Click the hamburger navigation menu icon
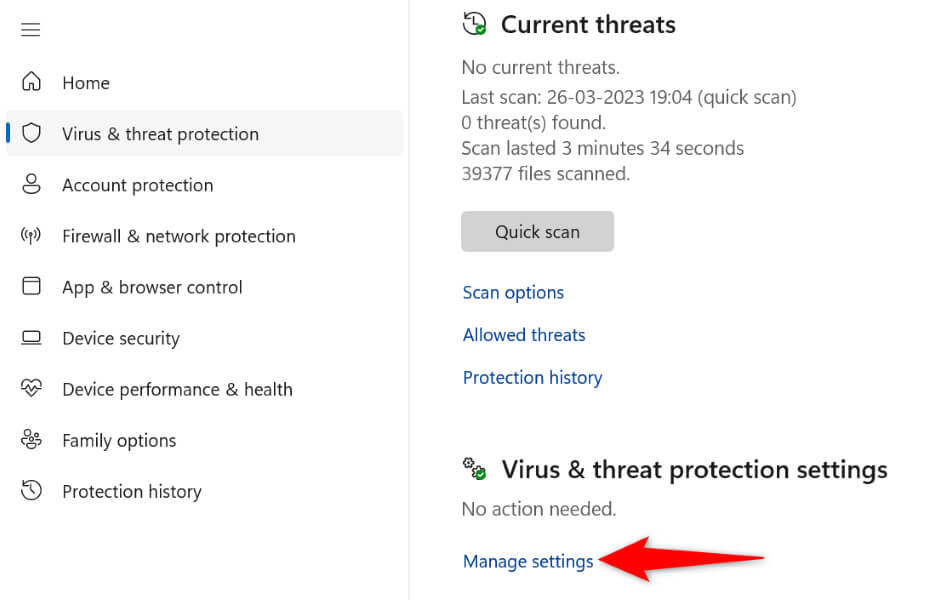Screen dimensions: 925x600 click(x=31, y=30)
